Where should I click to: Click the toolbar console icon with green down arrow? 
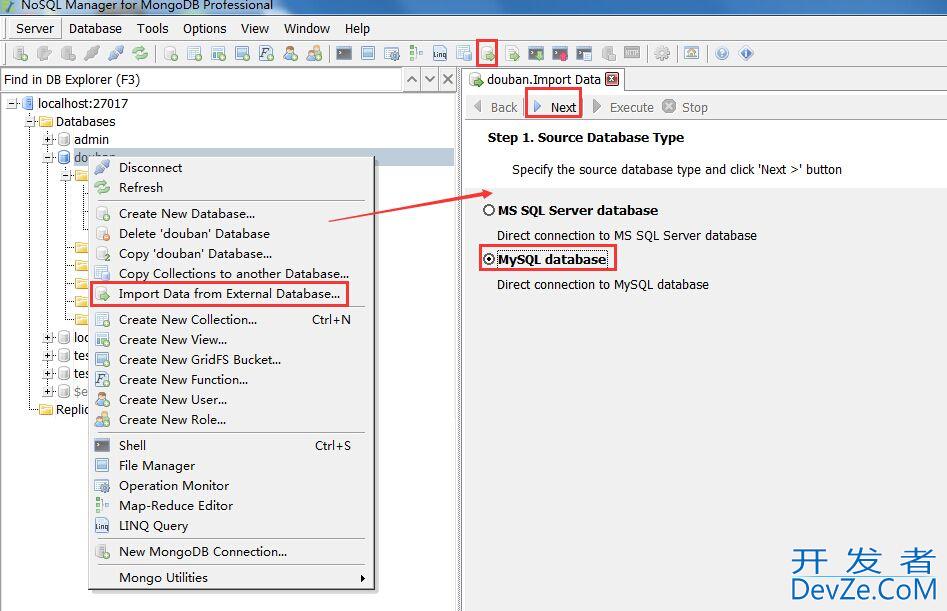(536, 54)
